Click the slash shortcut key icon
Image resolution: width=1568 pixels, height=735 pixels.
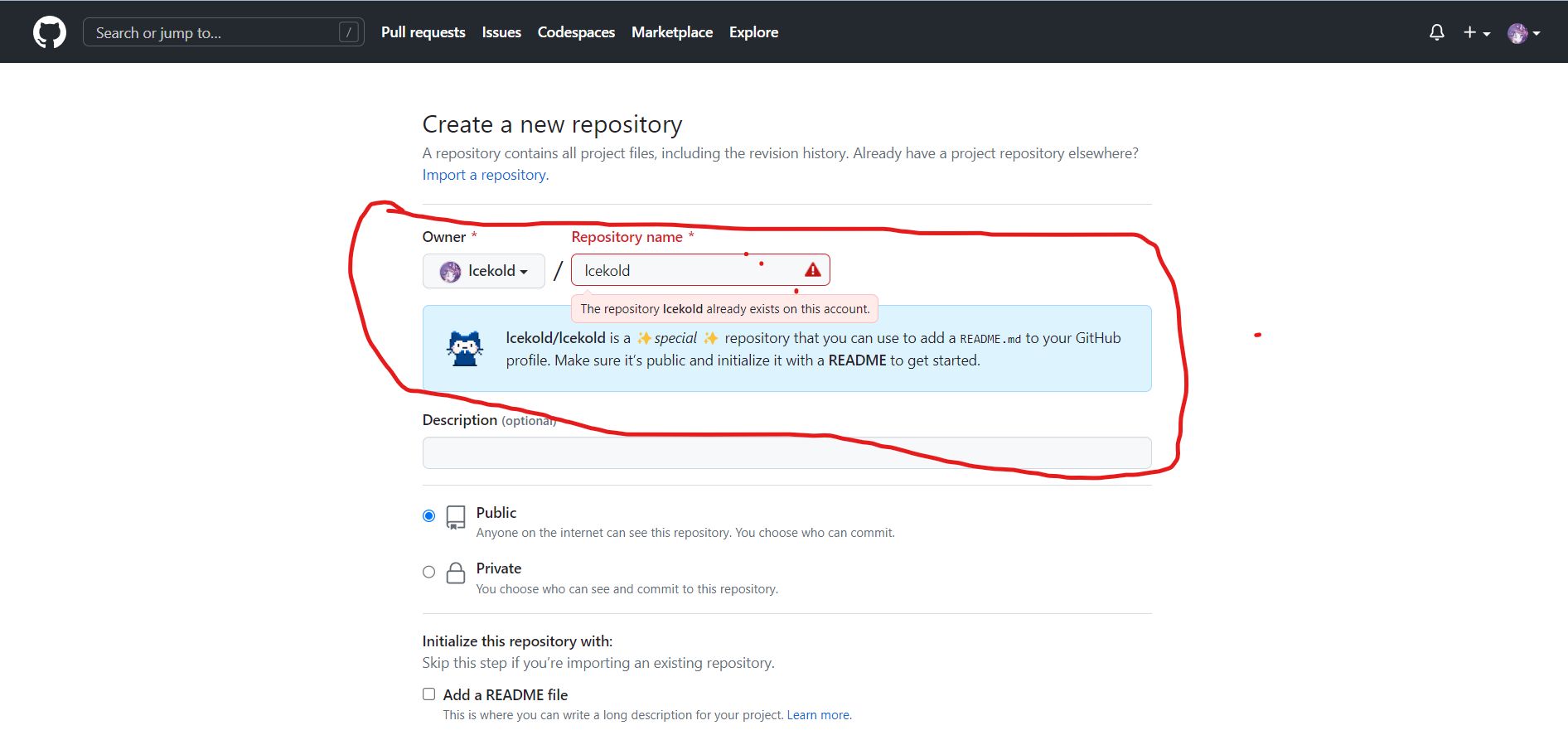pyautogui.click(x=349, y=32)
